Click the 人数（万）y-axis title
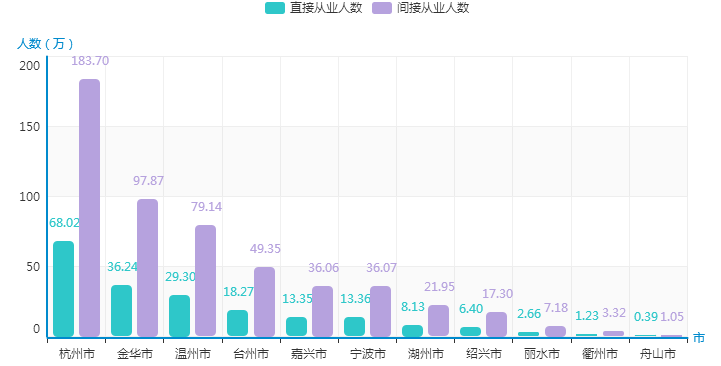The height and width of the screenshot is (366, 721). click(x=45, y=44)
